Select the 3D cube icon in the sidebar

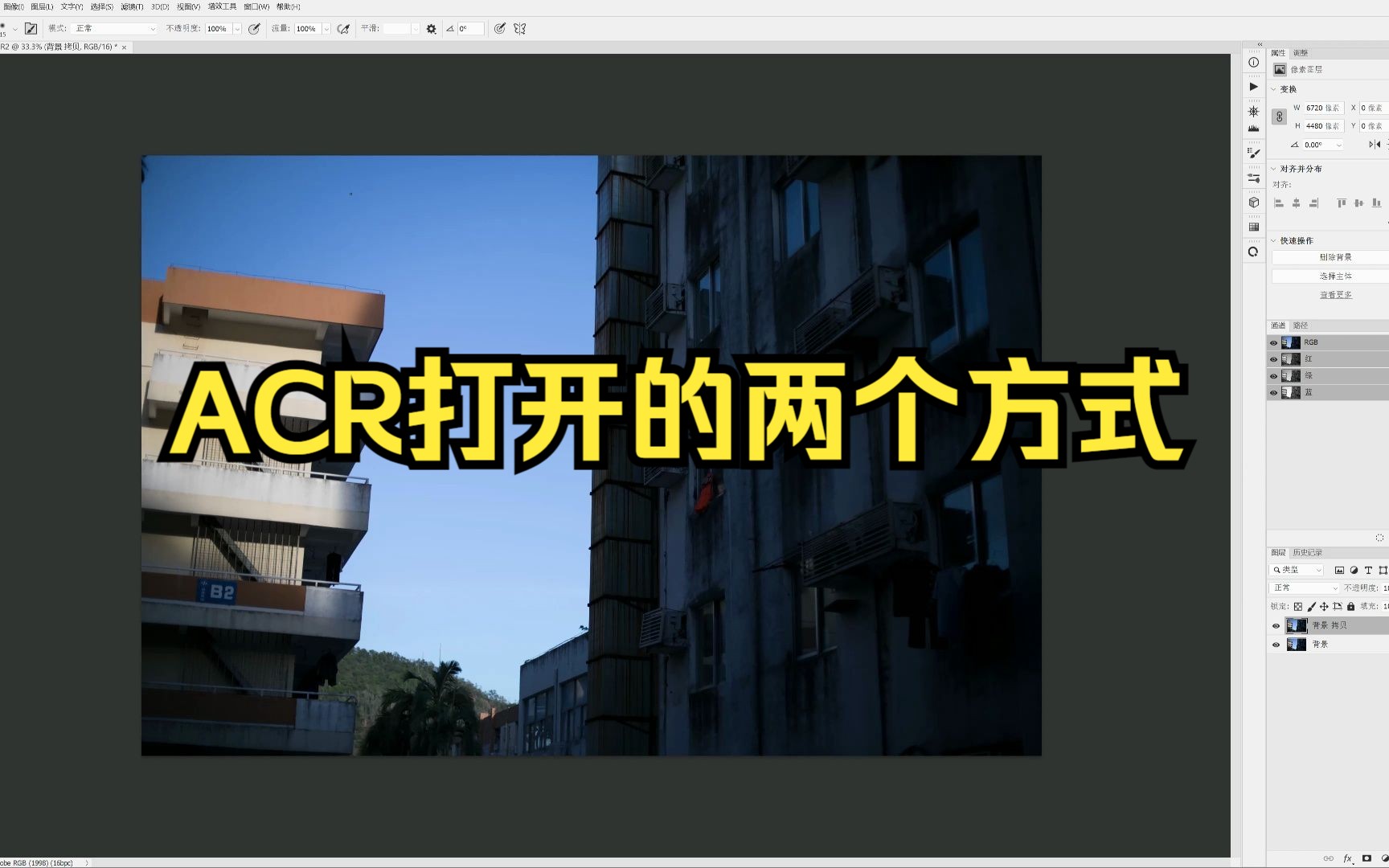point(1254,203)
